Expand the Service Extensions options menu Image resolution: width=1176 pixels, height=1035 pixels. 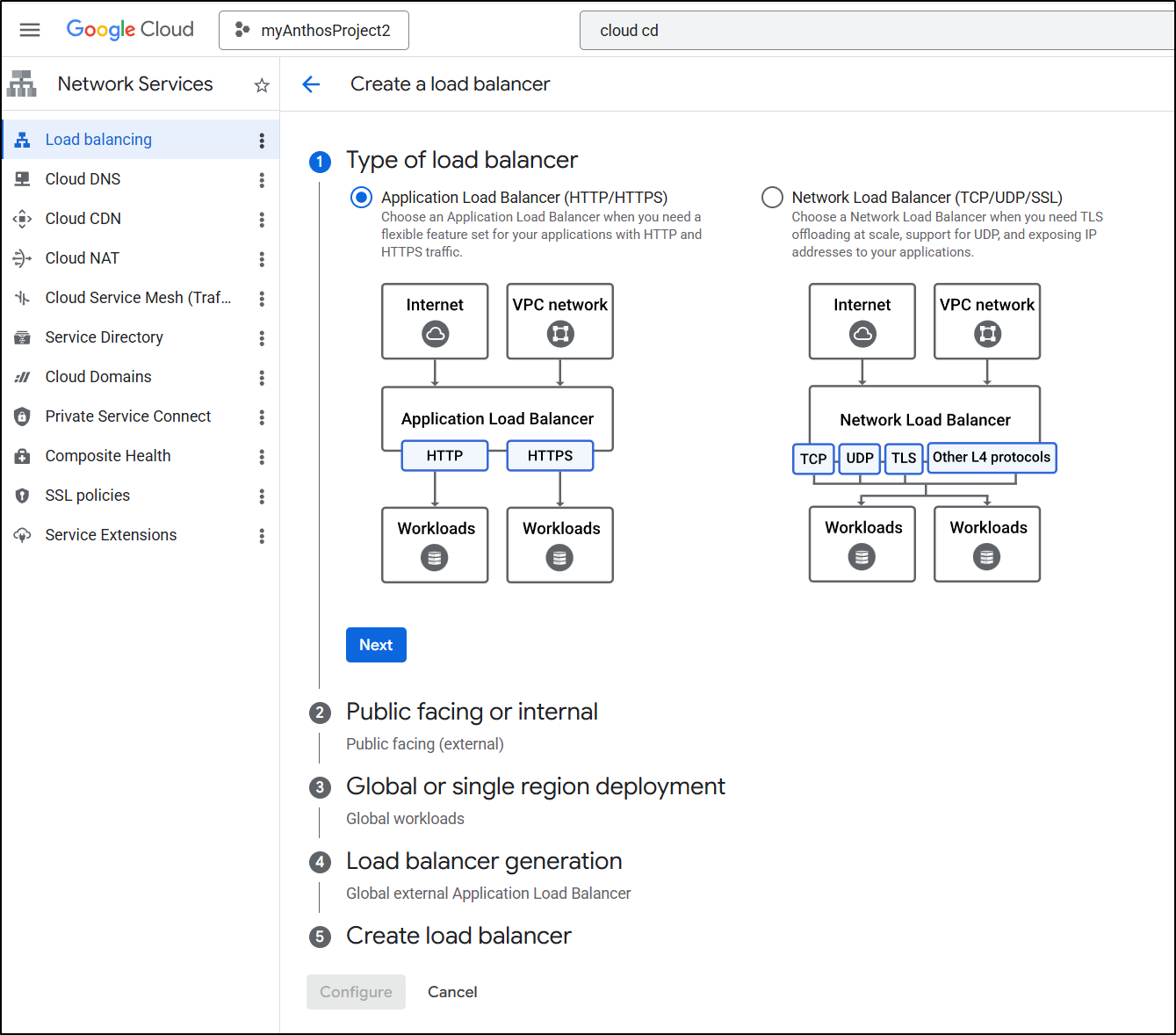point(262,536)
